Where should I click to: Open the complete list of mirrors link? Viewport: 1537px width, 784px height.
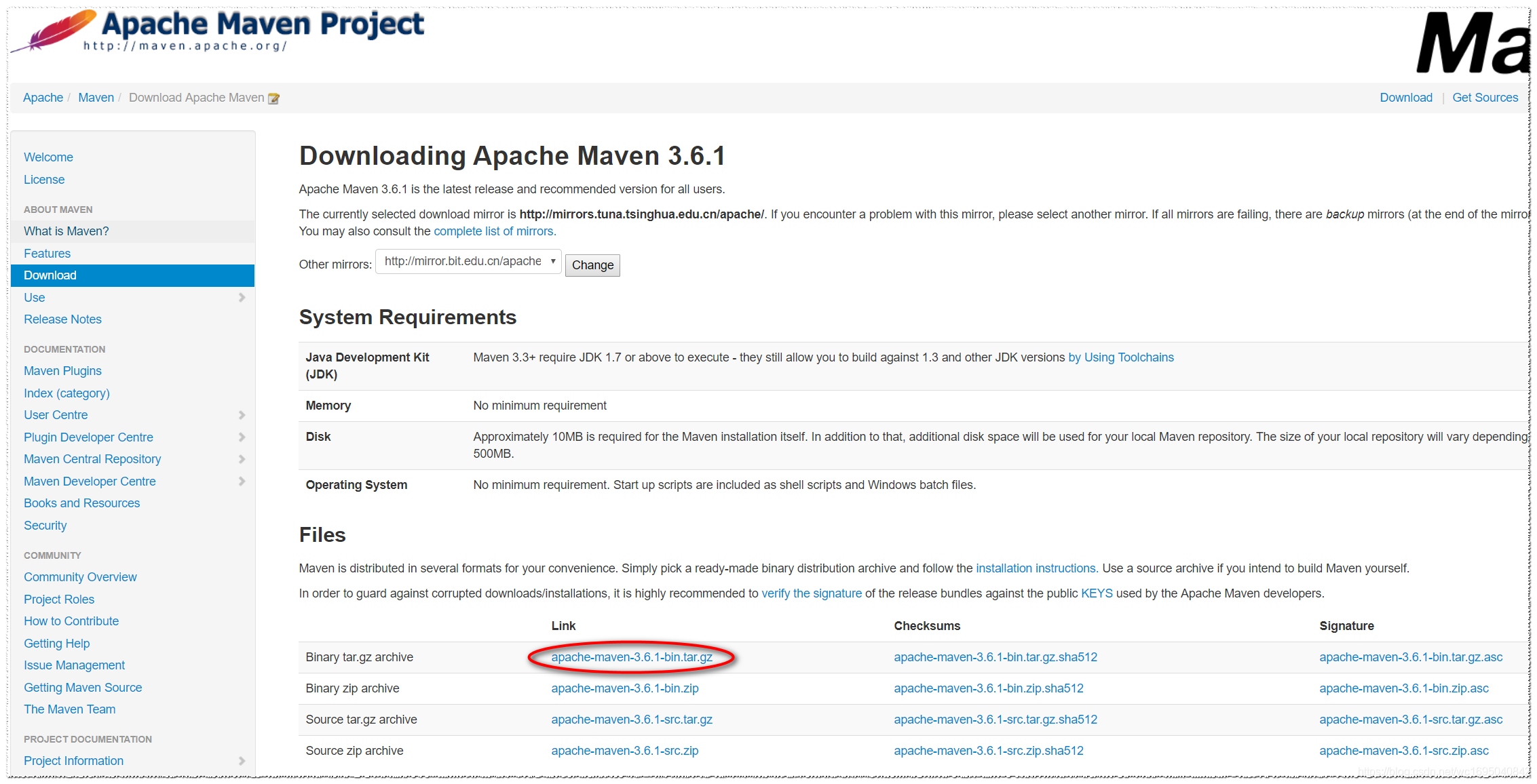[494, 231]
